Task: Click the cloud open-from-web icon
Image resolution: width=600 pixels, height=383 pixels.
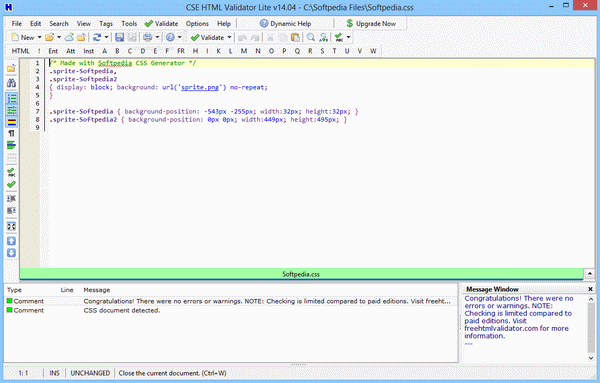Action: click(69, 37)
